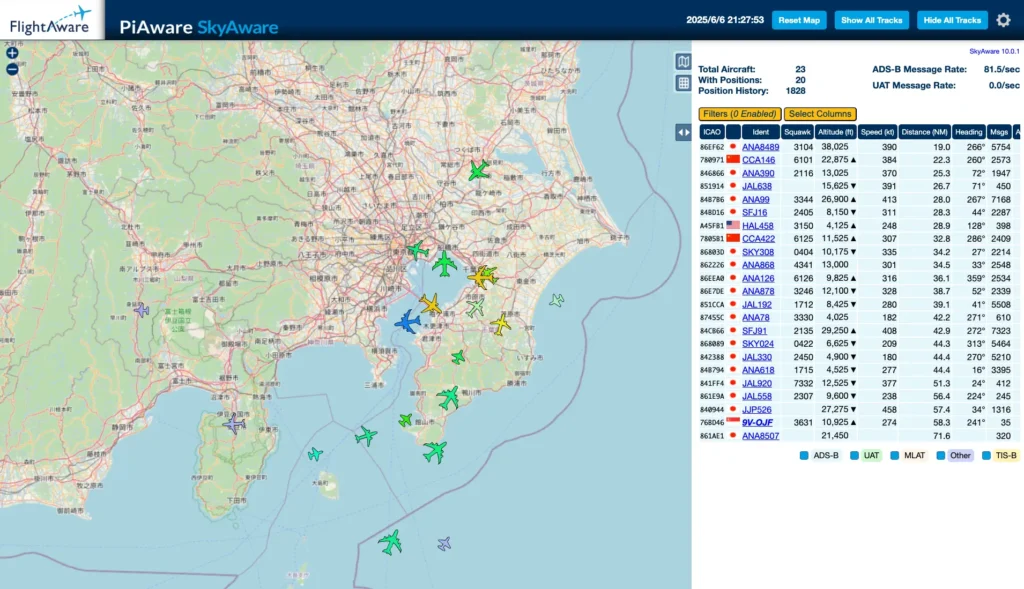Click the Japan flag in the ANA8489 row

[x=733, y=146]
